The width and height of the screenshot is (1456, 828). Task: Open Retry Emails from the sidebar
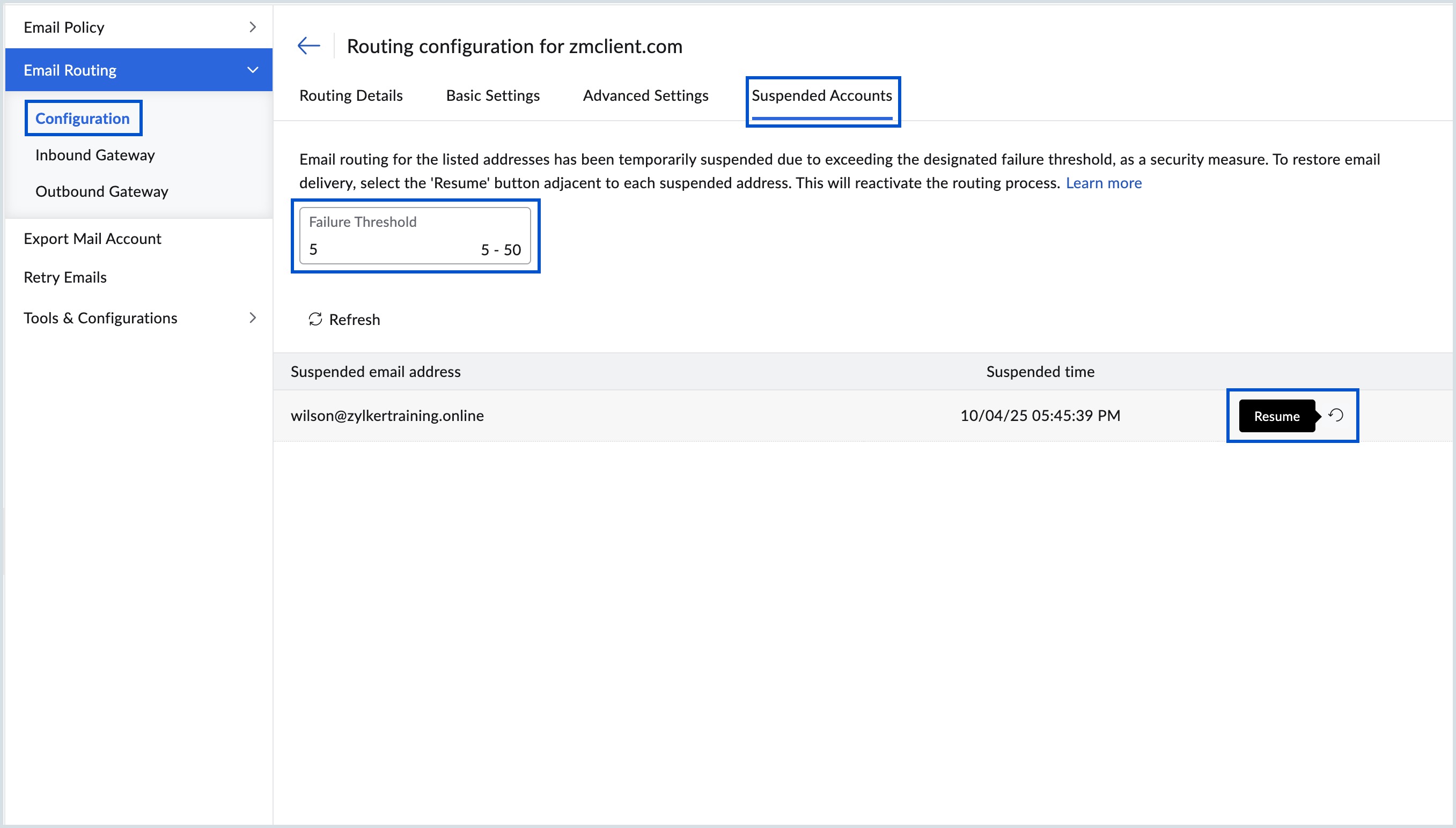[x=65, y=277]
